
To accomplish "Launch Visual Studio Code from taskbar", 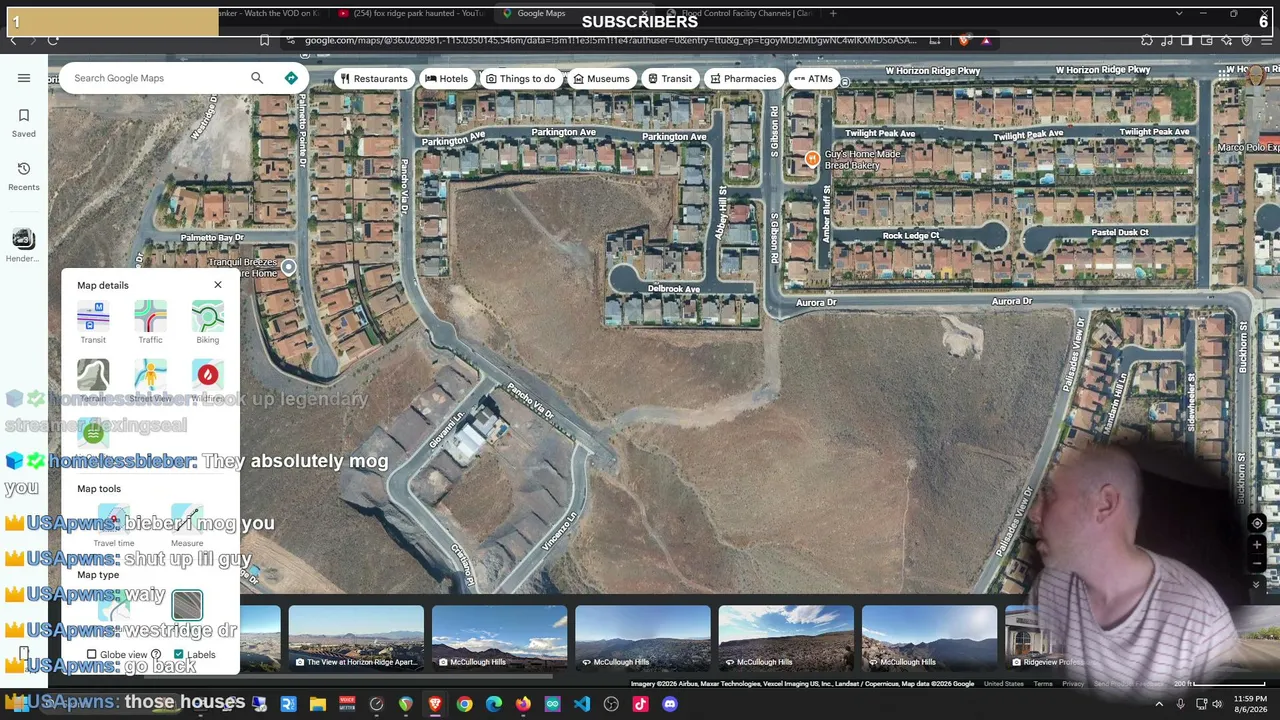I will (582, 704).
